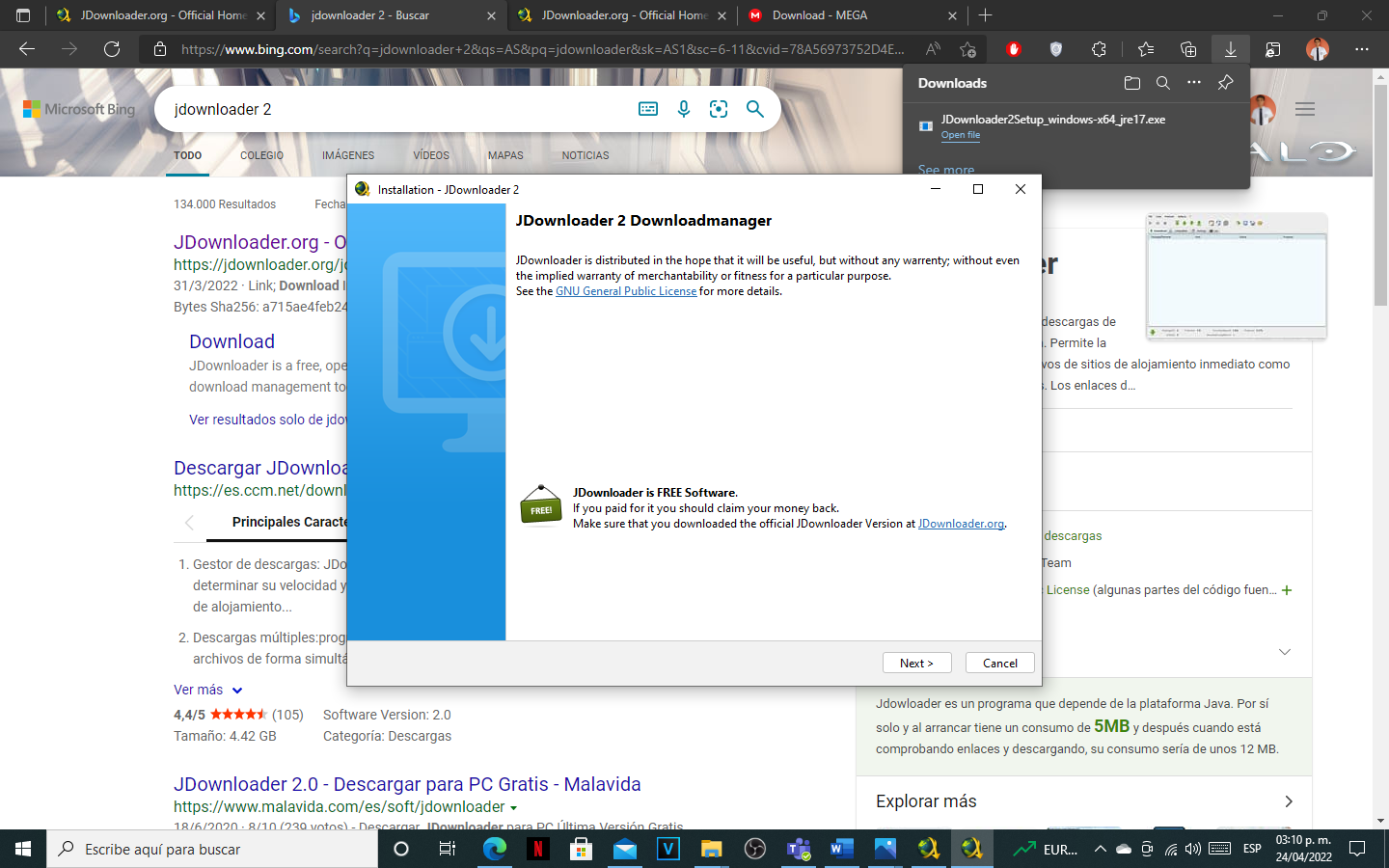Select the MAPAS search tab
The height and width of the screenshot is (868, 1389).
(505, 155)
